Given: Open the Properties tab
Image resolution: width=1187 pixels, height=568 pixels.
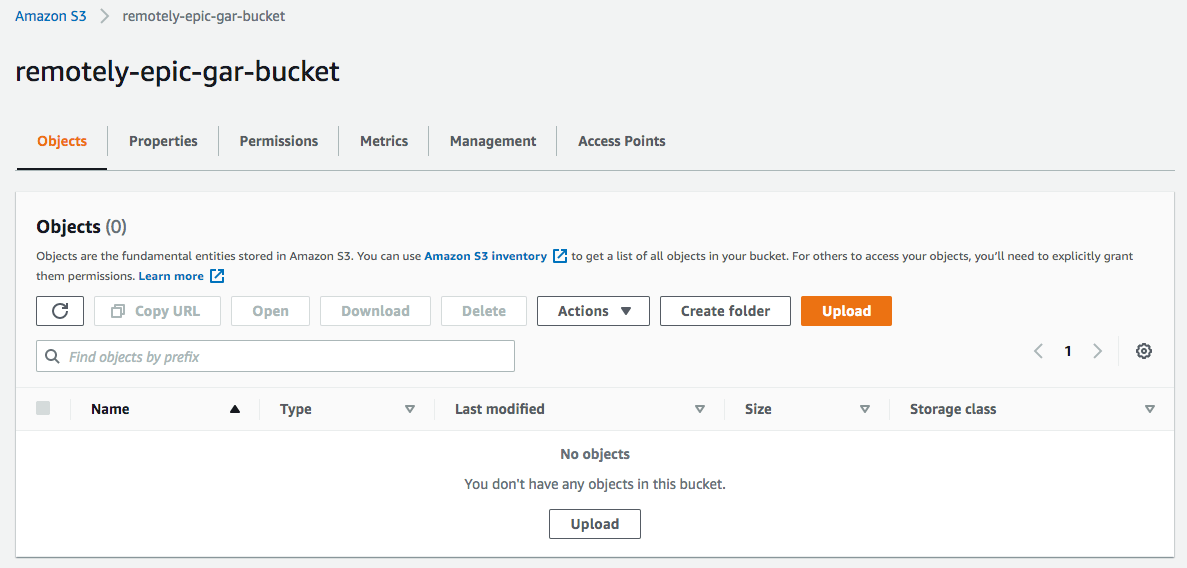Looking at the screenshot, I should pyautogui.click(x=163, y=141).
